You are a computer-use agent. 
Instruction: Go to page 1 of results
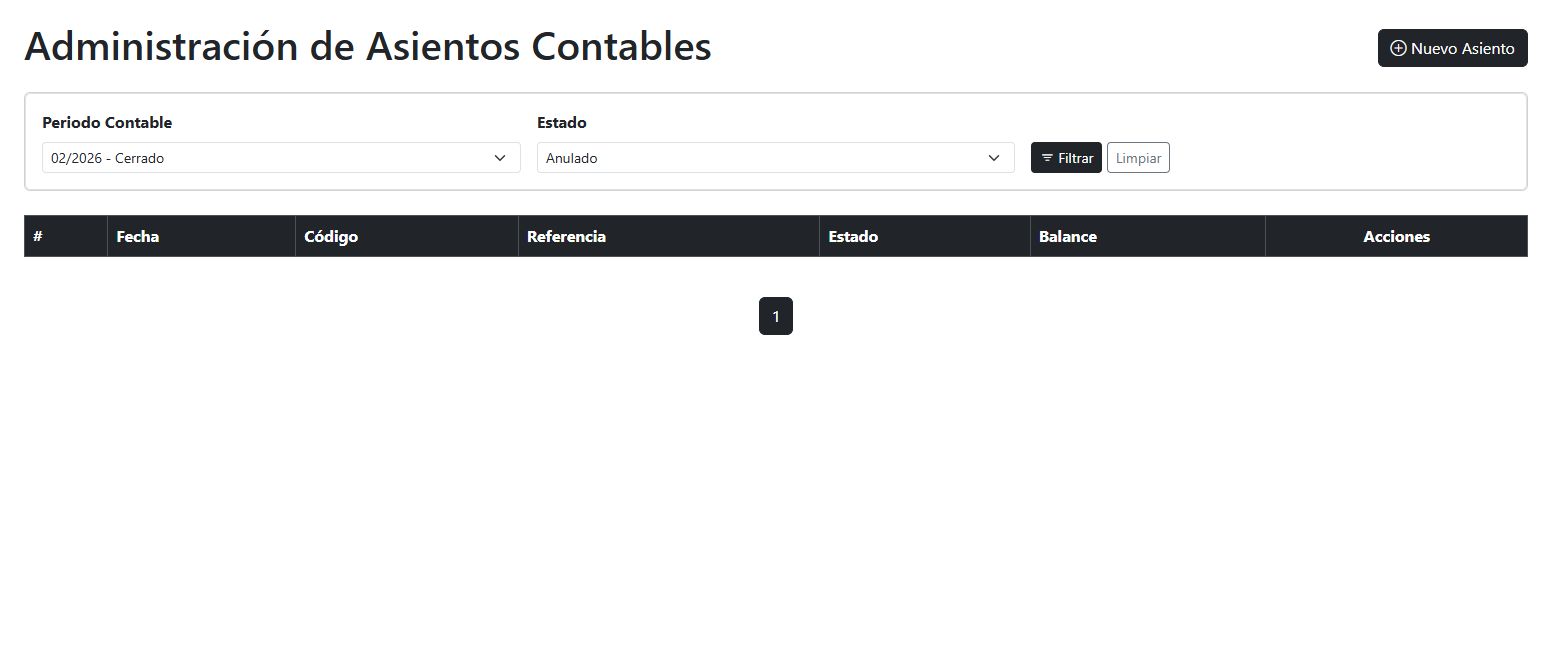(x=776, y=315)
